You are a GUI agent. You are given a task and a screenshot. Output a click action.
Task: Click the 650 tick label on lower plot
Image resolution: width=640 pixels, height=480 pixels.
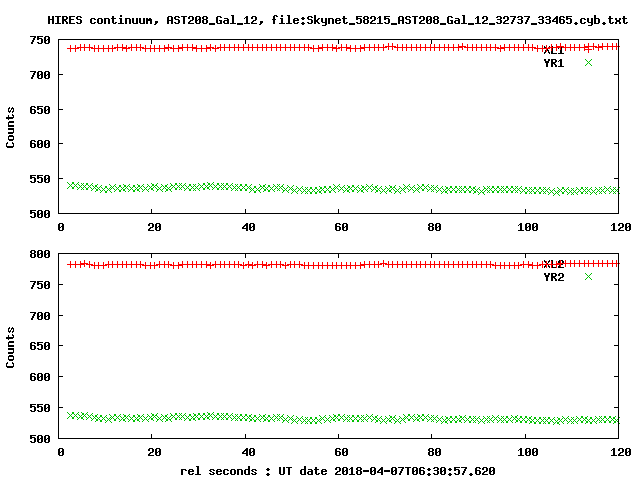pyautogui.click(x=40, y=346)
